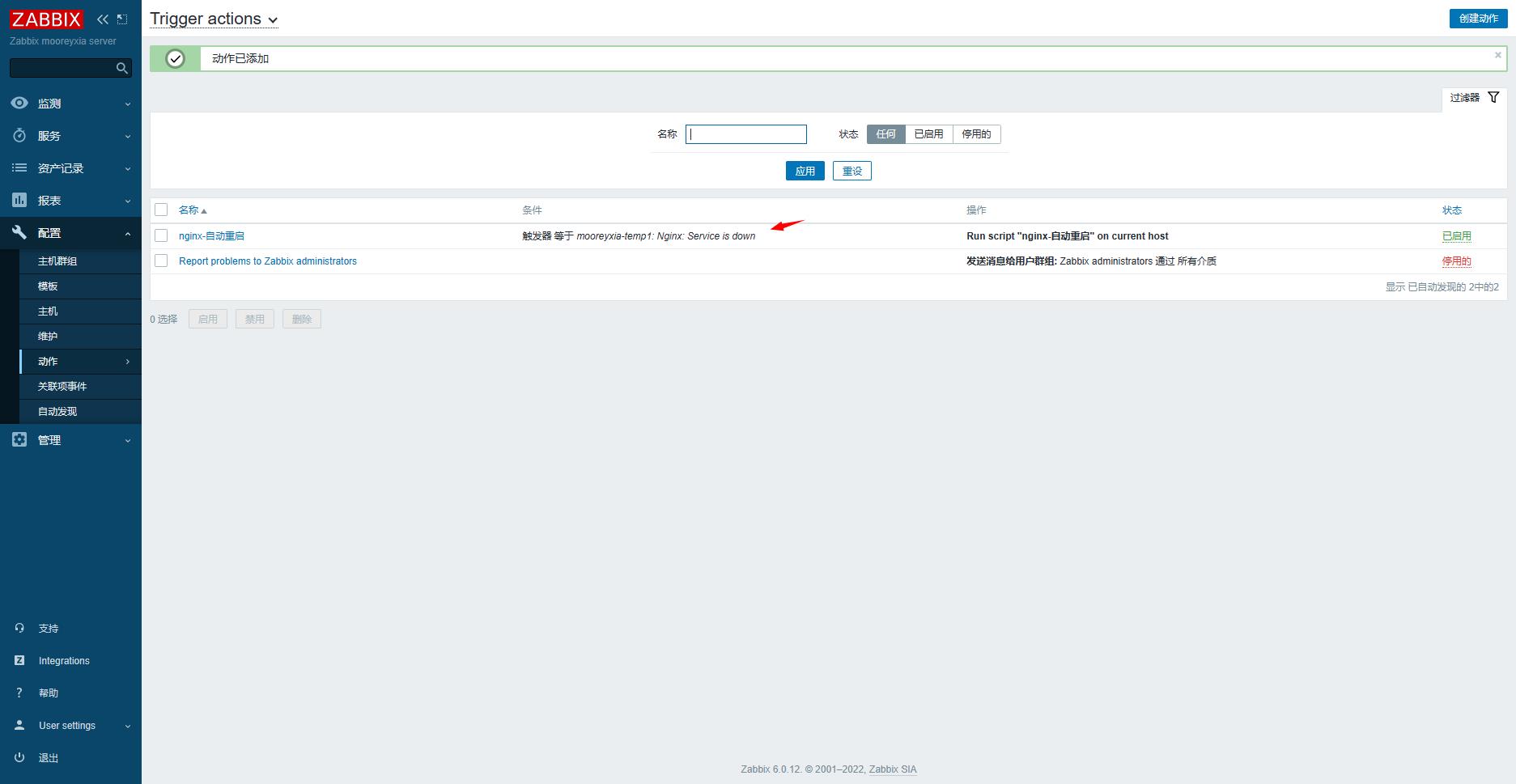
Task: Click the list icon for 资产记录
Action: coord(19,167)
